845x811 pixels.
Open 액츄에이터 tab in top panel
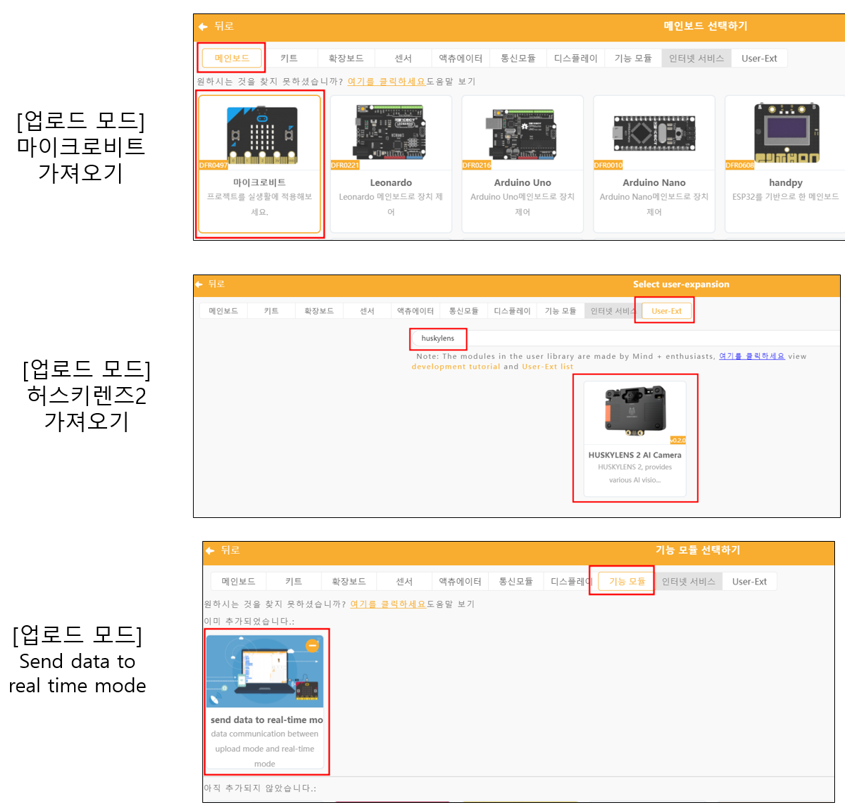460,58
